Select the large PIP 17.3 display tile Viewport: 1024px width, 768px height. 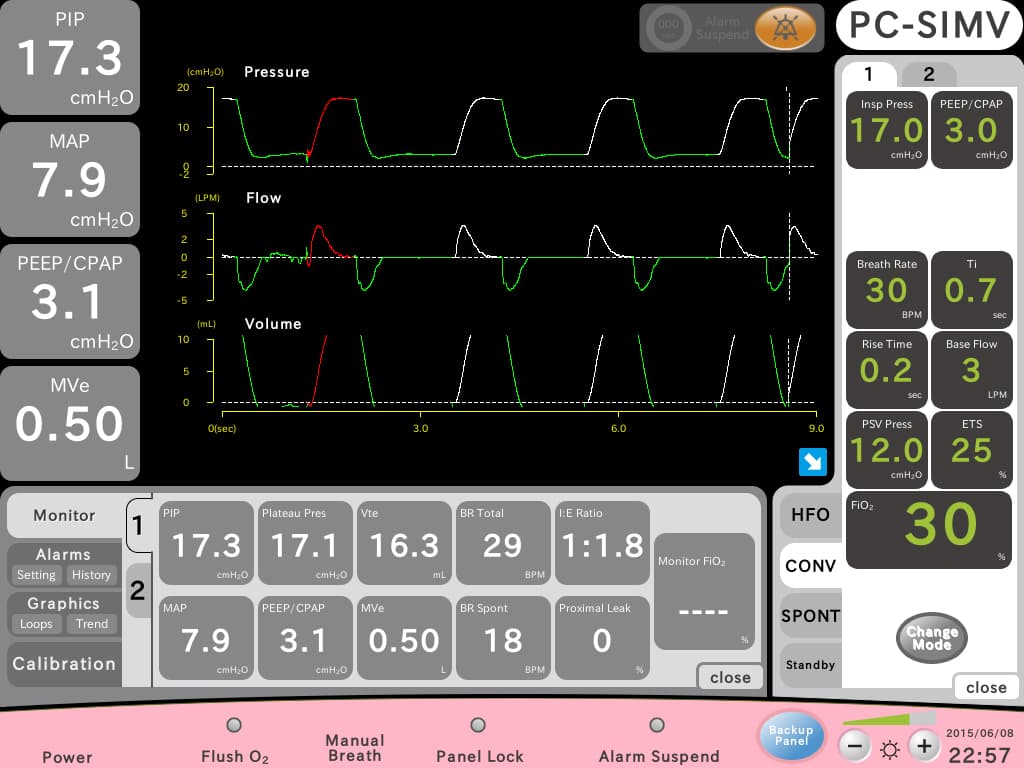[70, 57]
